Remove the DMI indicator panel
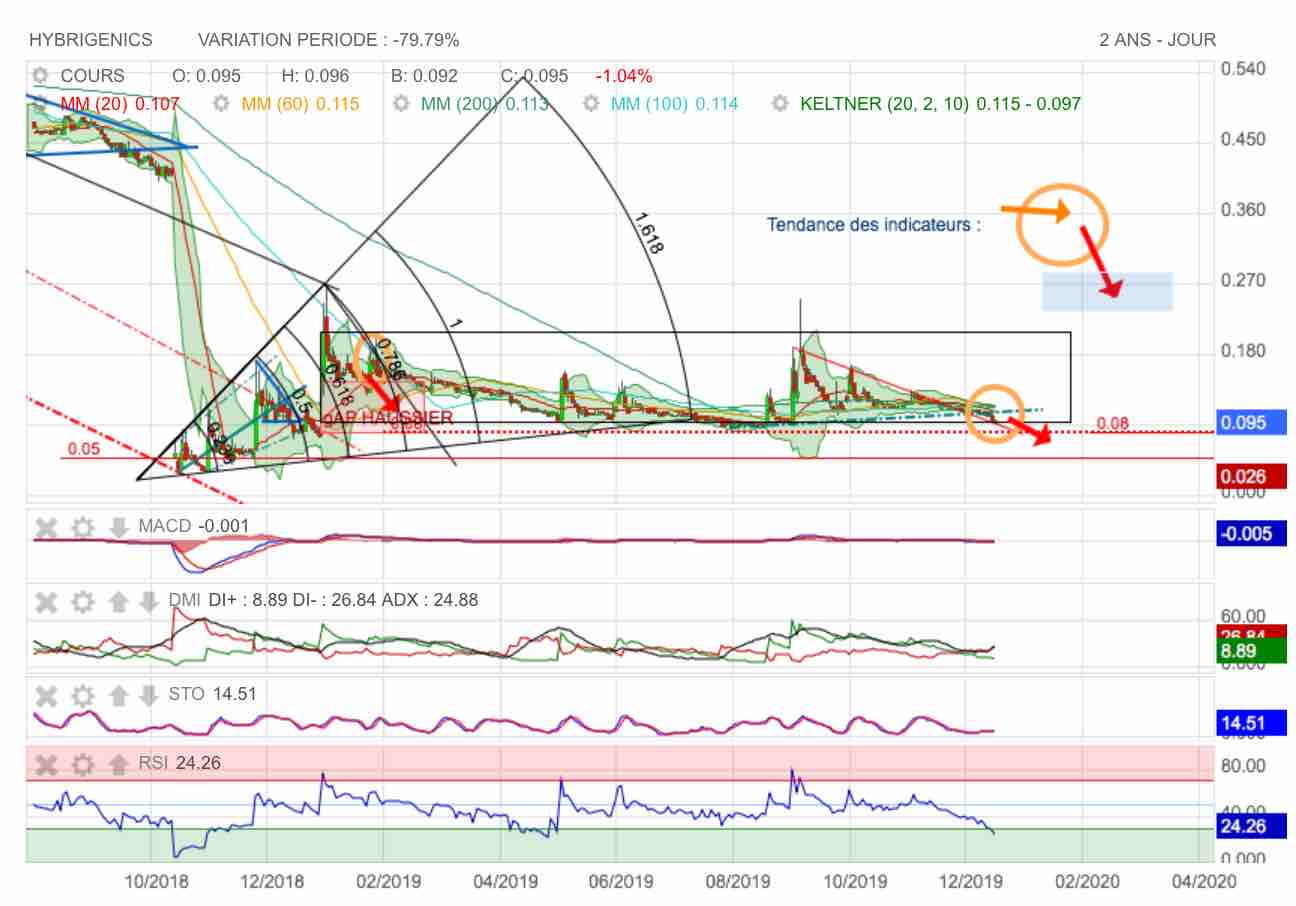The width and height of the screenshot is (1296, 906). coord(46,601)
